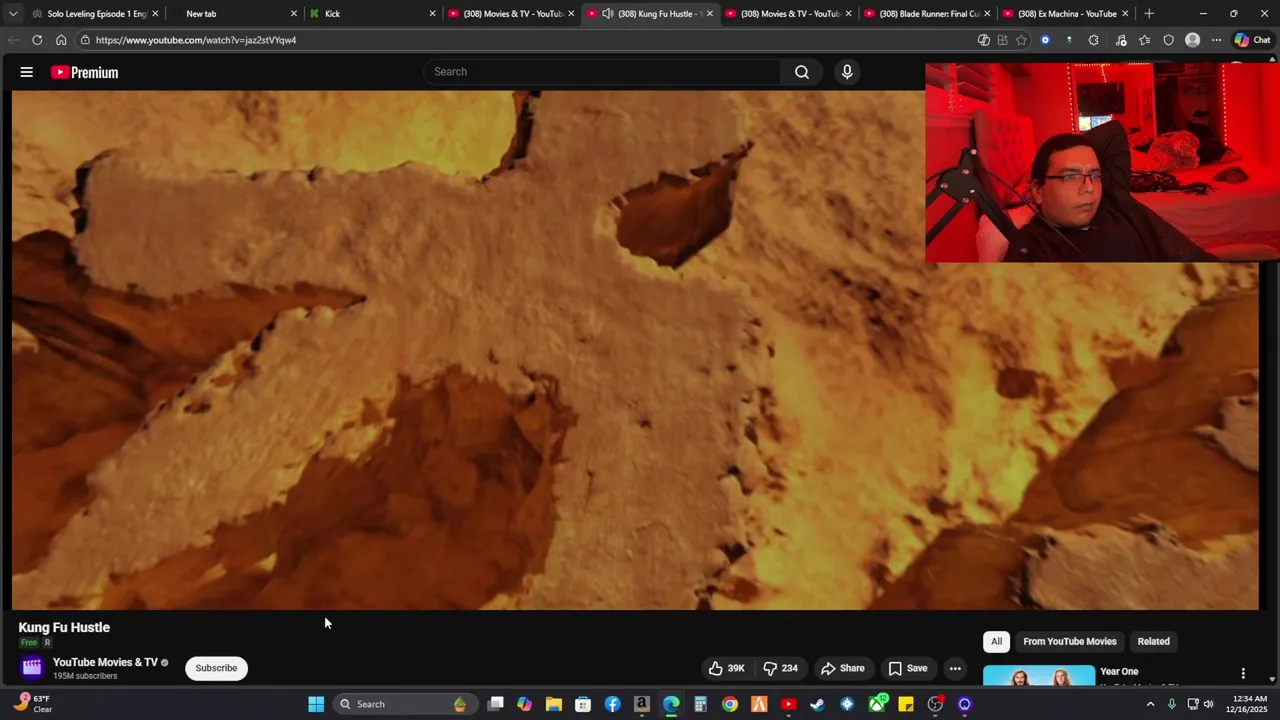Like the Kung Fu Hustle video

[727, 668]
